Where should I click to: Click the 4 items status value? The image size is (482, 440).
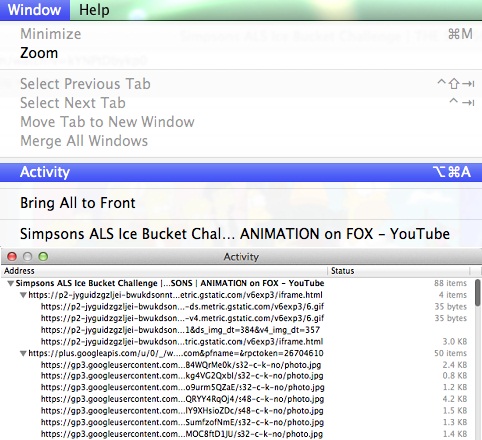coord(453,295)
